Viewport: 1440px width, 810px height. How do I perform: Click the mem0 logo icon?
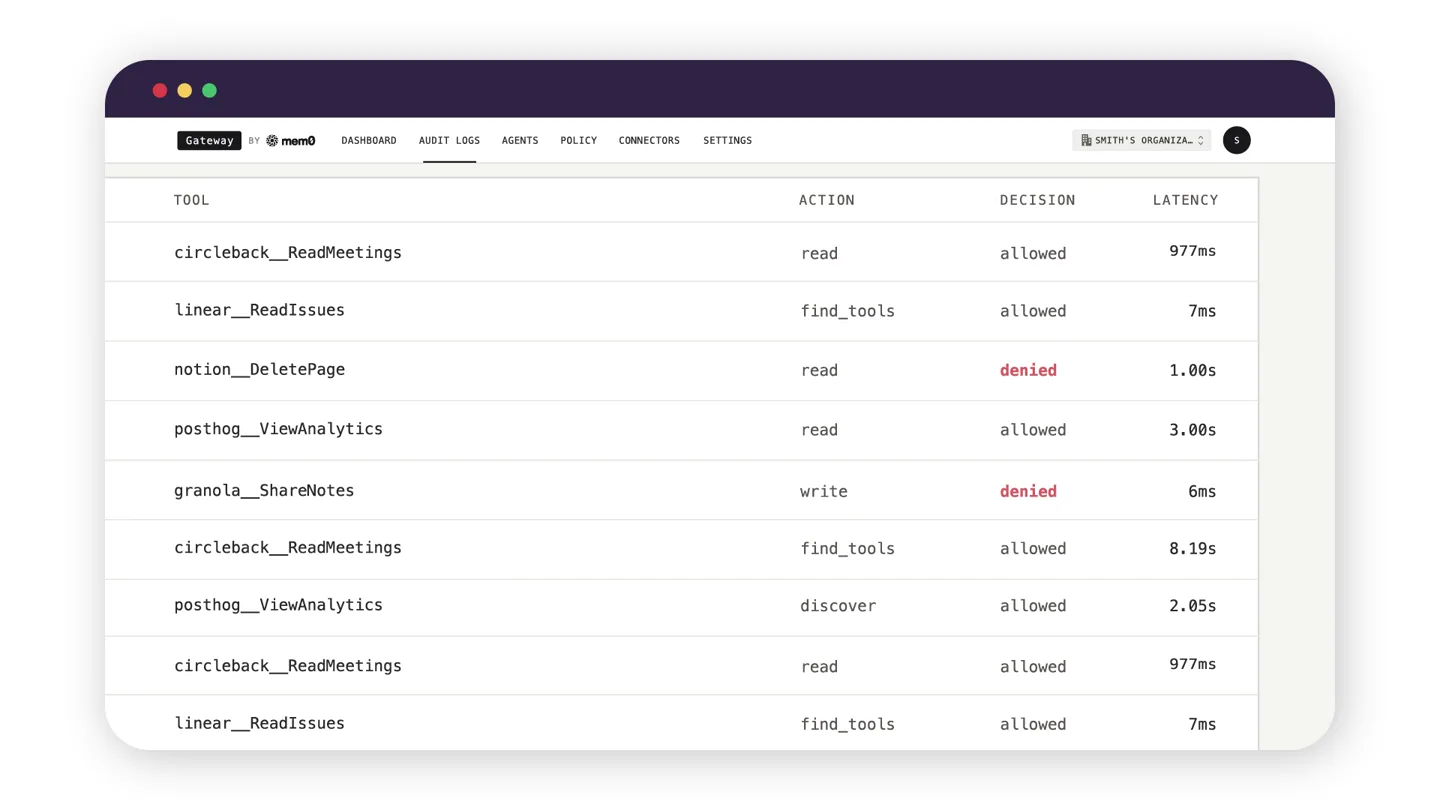pyautogui.click(x=272, y=141)
